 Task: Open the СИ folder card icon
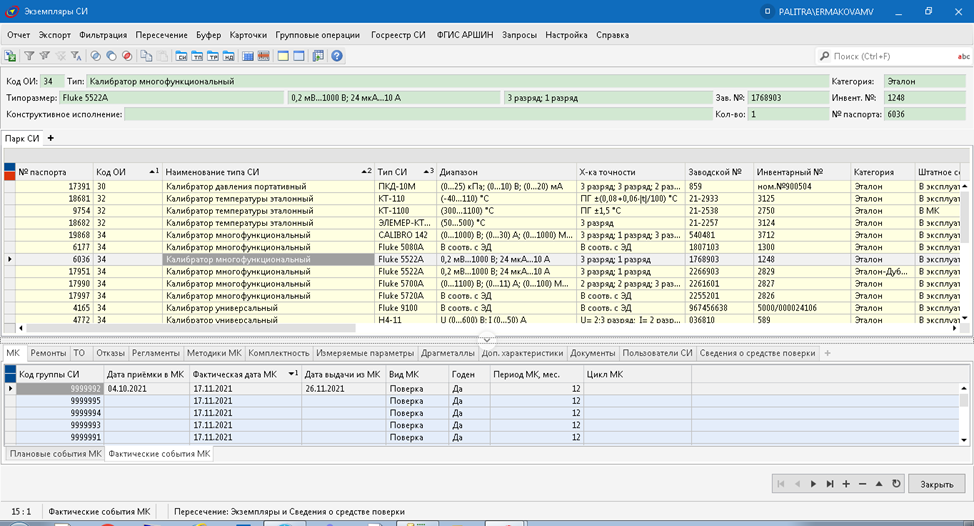(181, 56)
